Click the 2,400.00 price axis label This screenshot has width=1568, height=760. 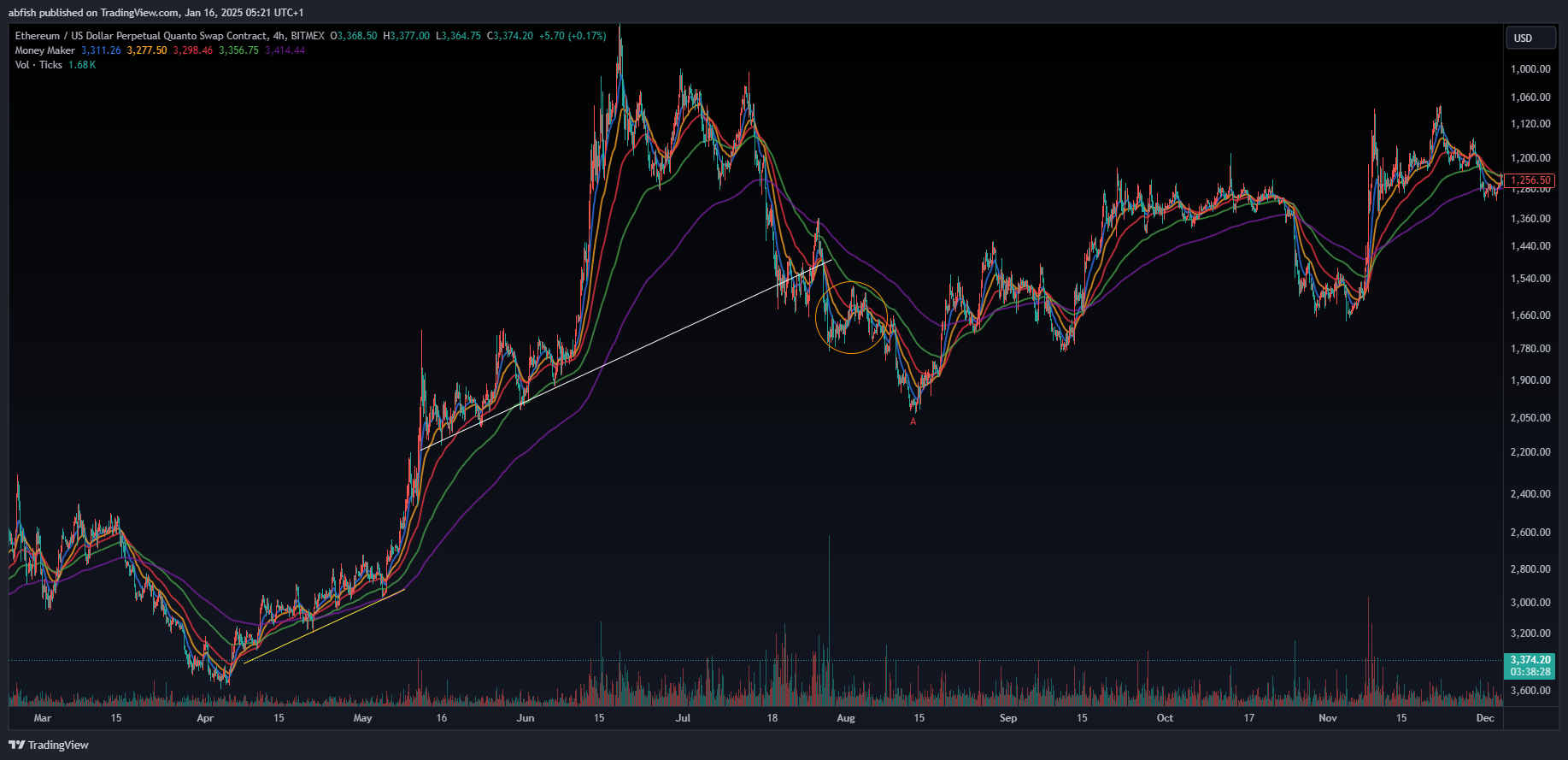tap(1530, 494)
